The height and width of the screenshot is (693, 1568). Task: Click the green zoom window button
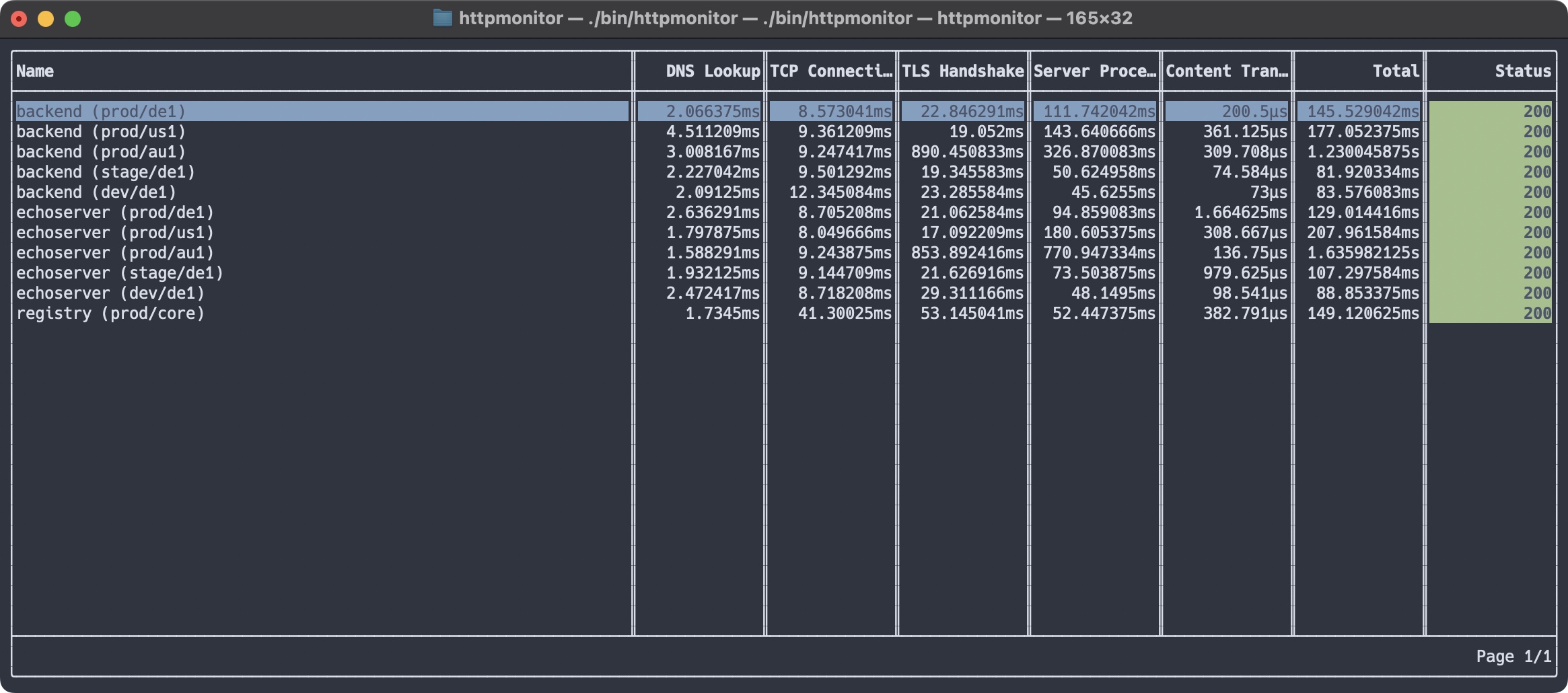point(73,19)
